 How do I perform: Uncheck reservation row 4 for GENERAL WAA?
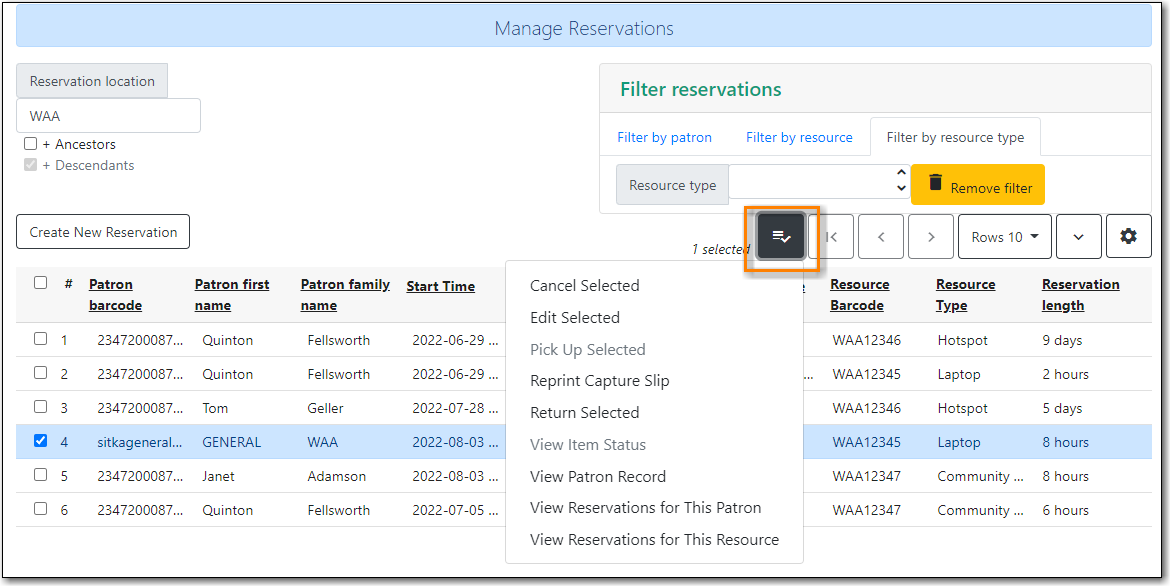[x=40, y=442]
